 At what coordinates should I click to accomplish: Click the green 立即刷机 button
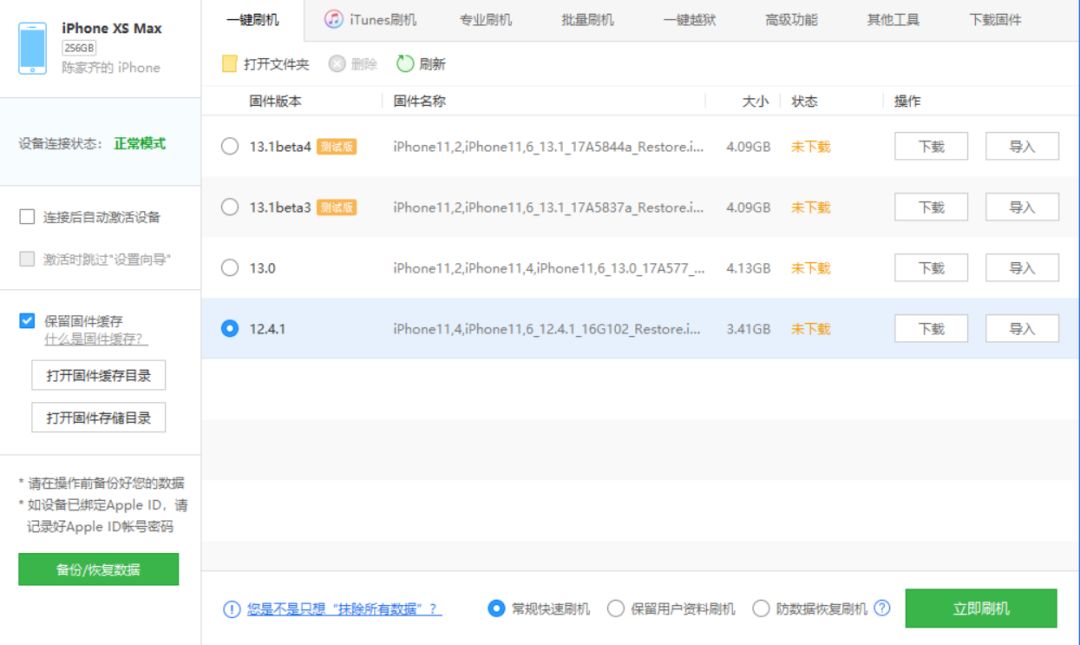click(x=981, y=607)
